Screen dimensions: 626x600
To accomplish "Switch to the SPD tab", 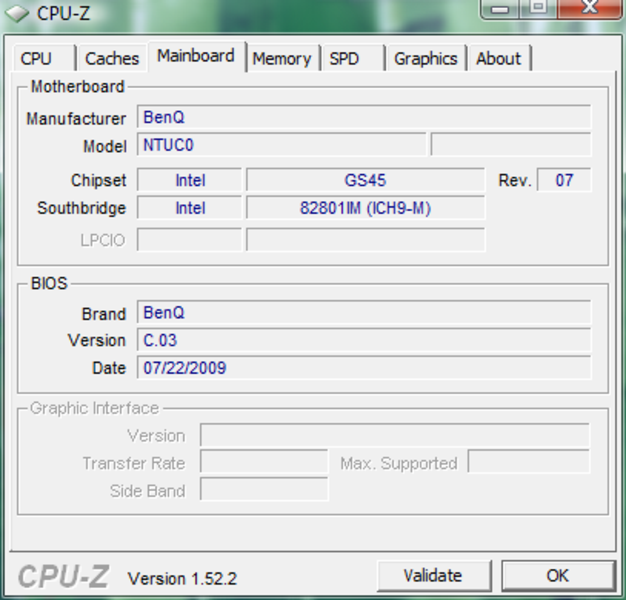I will [x=353, y=58].
